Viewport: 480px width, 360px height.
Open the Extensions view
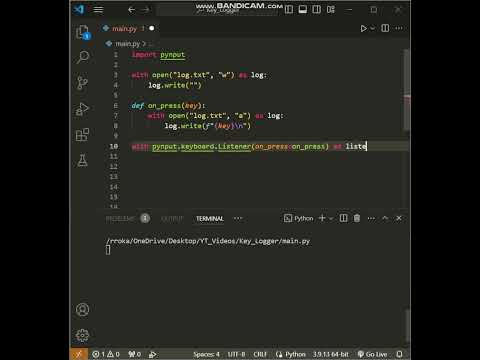point(82,135)
